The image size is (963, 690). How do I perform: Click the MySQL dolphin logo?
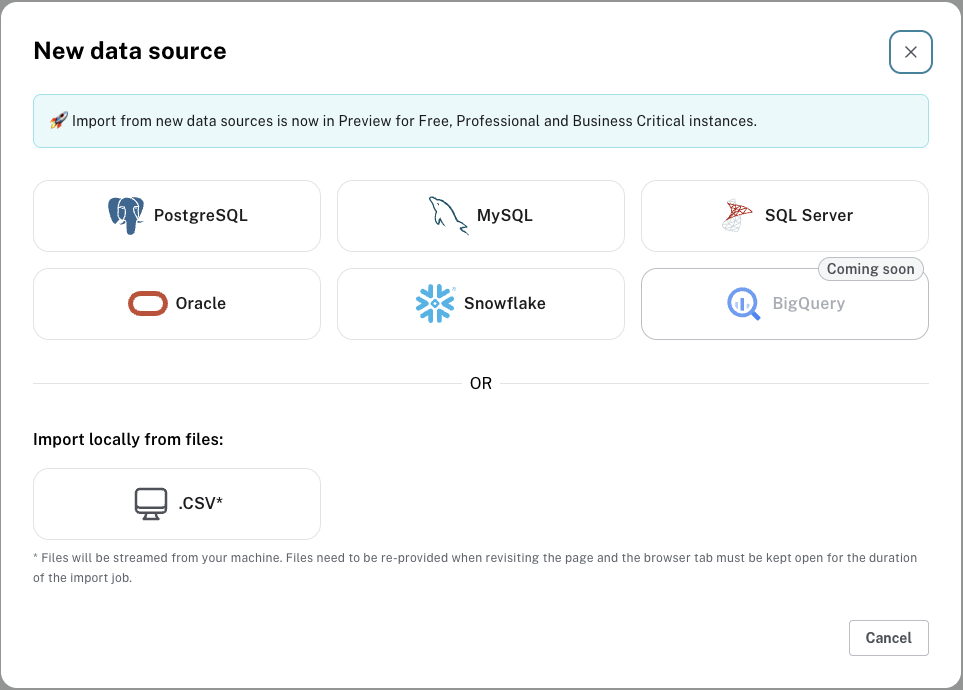[x=448, y=216]
